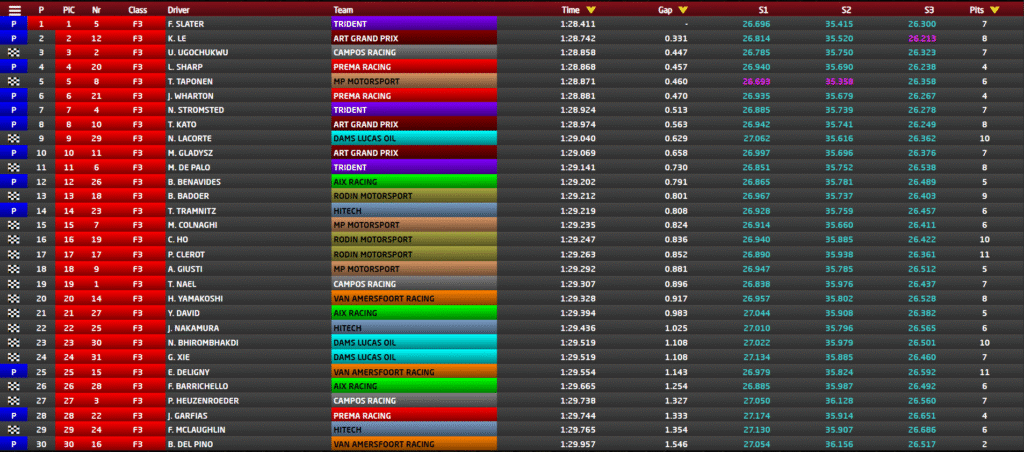Click the checkered flag icon beside T. Taponen
1024x452 pixels.
(14, 80)
